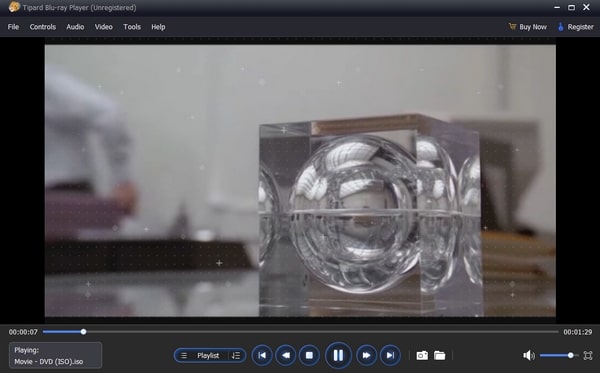600x373 pixels.
Task: Rewind the video
Action: pos(285,355)
